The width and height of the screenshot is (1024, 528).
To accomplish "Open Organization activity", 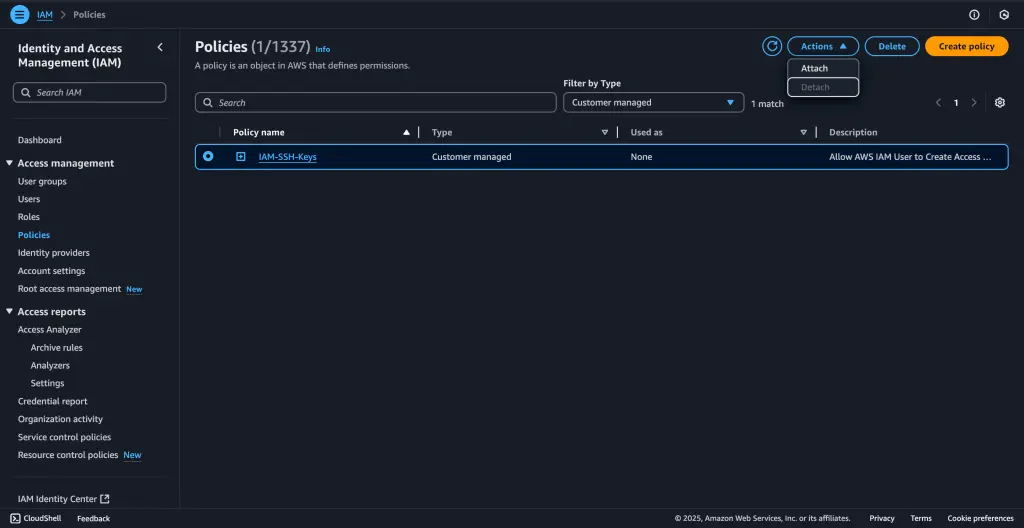I will pos(60,419).
